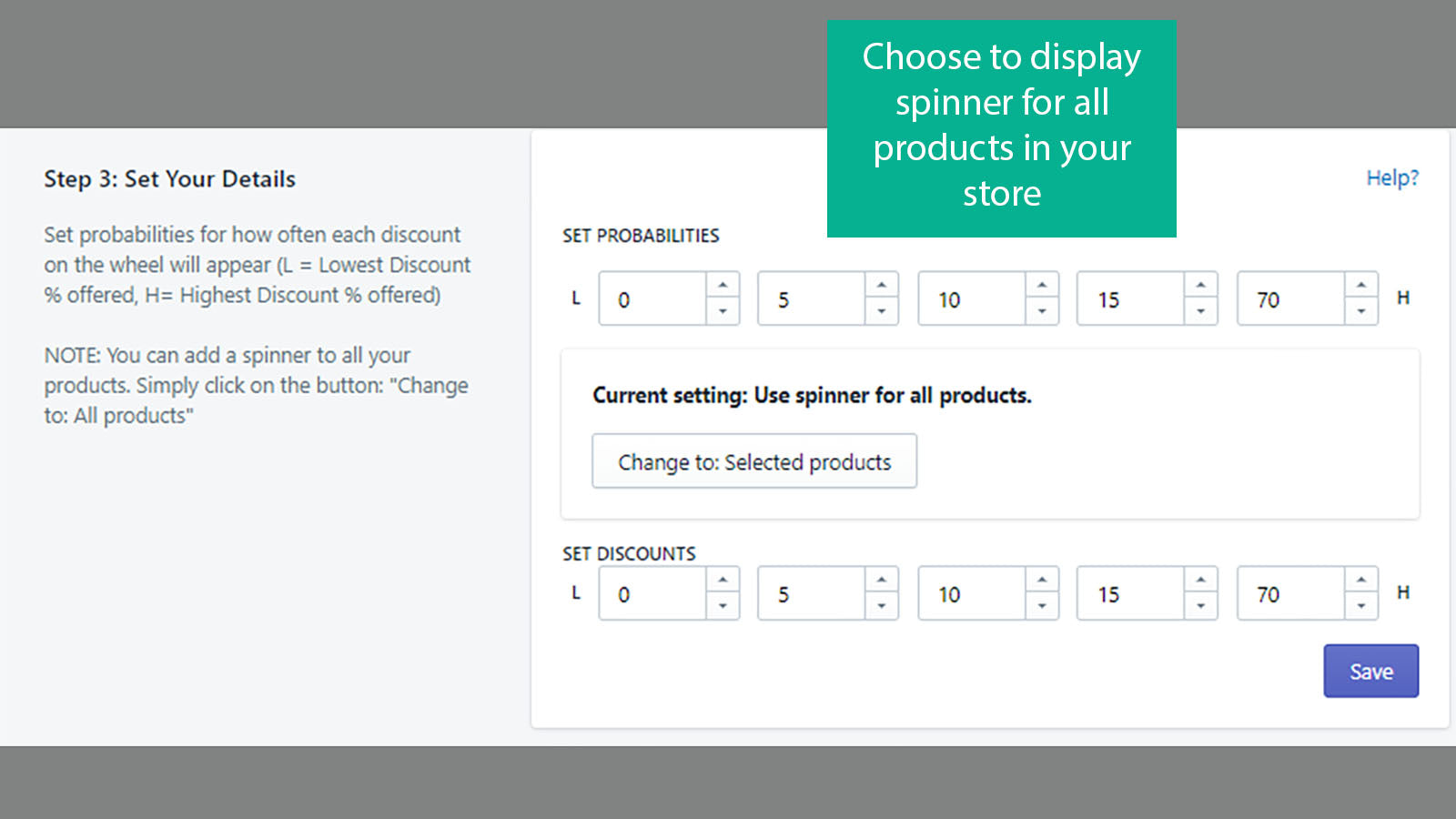Increase the lowest discount value using up arrow
1456x819 pixels.
(x=723, y=580)
